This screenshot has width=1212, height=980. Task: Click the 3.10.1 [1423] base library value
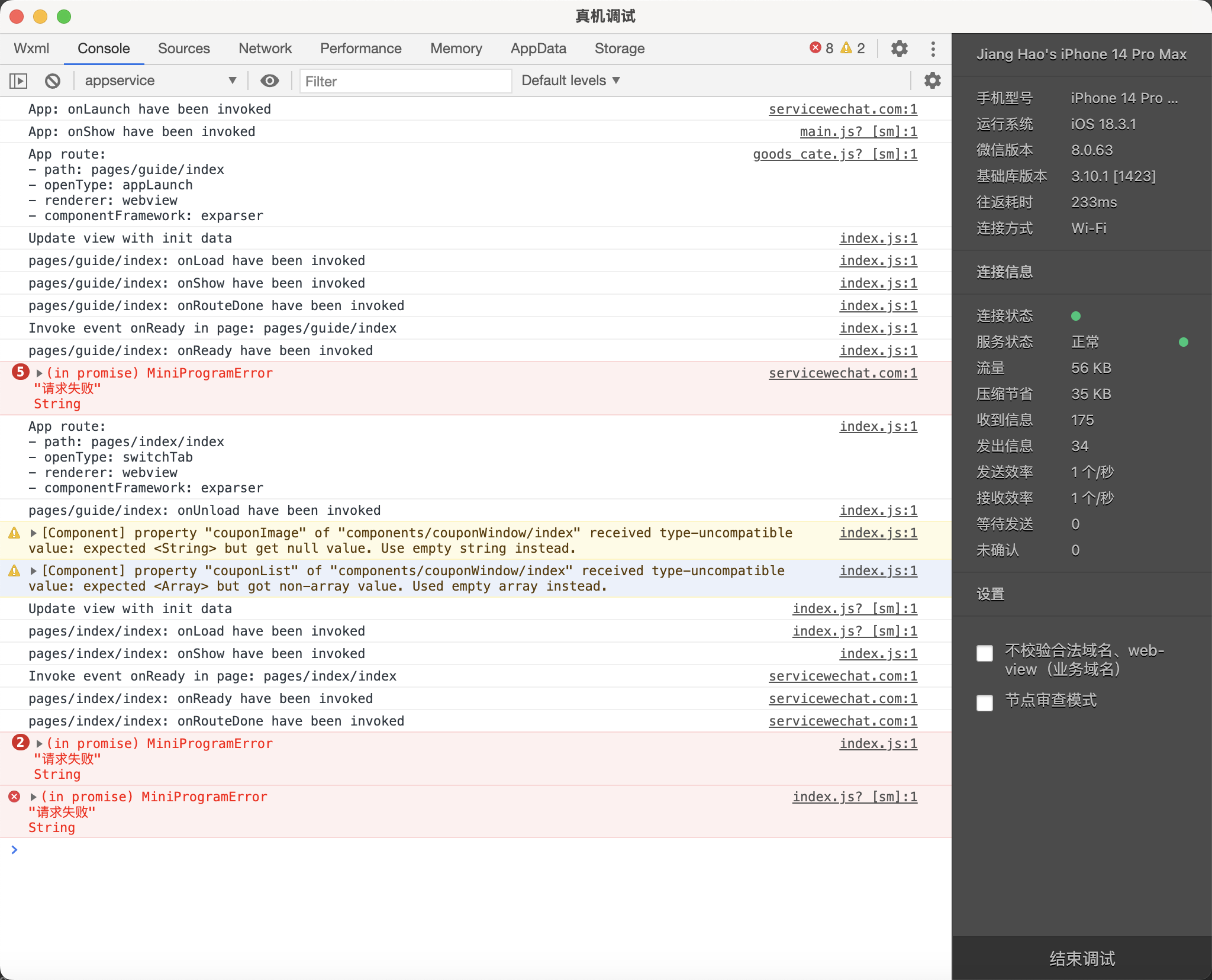[x=1113, y=176]
